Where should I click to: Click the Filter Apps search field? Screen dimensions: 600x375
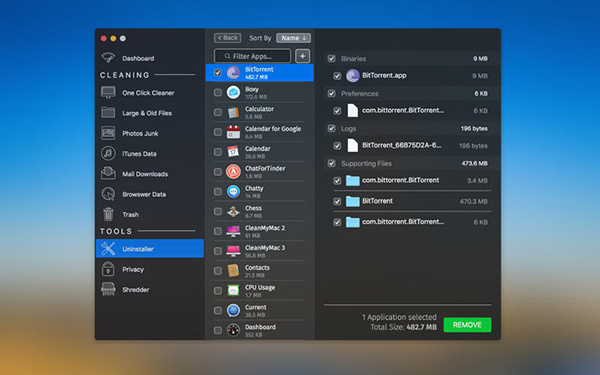253,56
